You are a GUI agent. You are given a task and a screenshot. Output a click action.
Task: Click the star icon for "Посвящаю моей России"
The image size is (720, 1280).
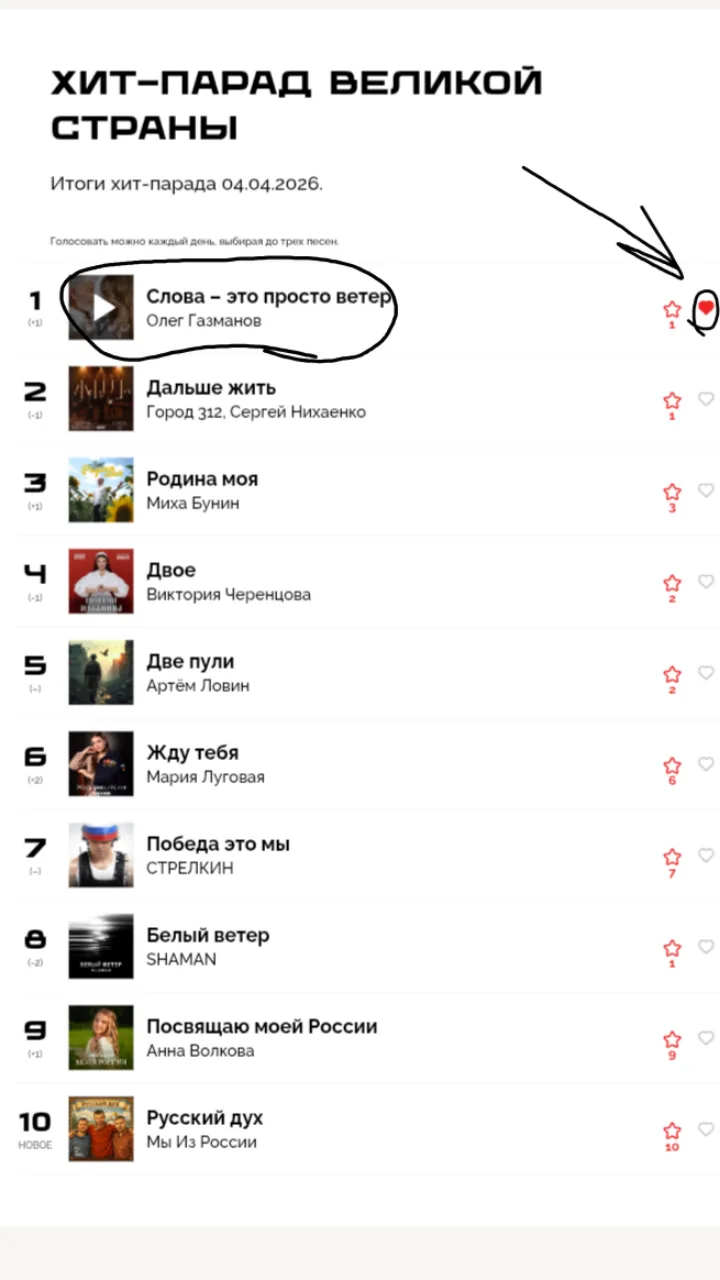tap(672, 1039)
